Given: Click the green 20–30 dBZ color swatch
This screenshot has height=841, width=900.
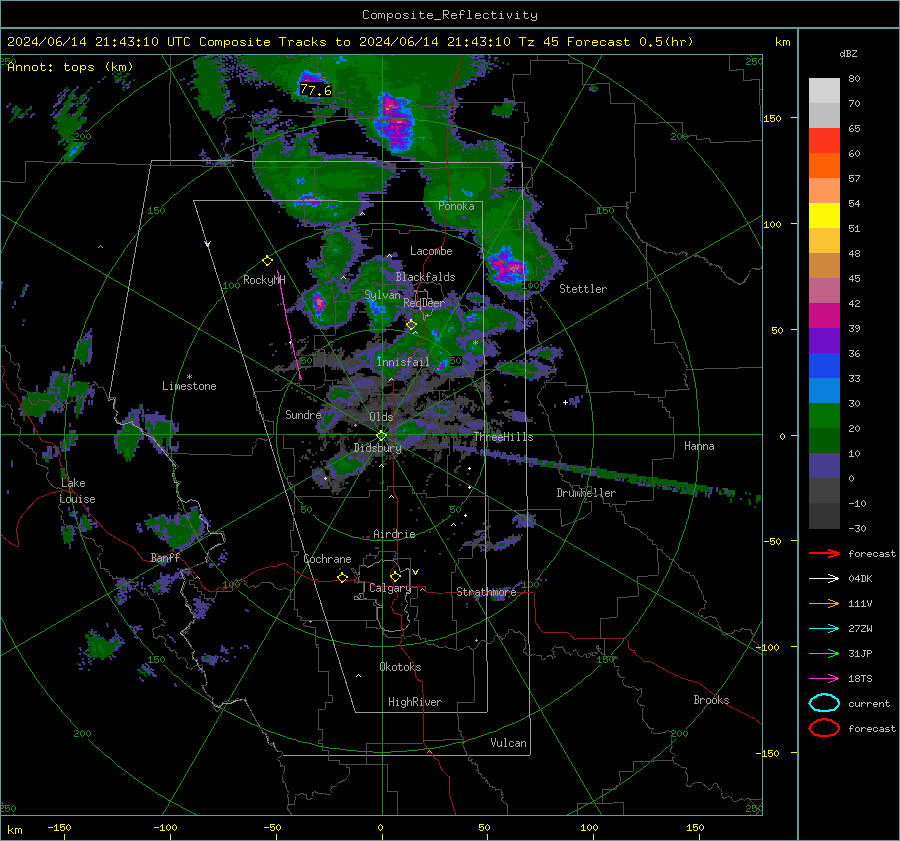Looking at the screenshot, I should pos(824,416).
